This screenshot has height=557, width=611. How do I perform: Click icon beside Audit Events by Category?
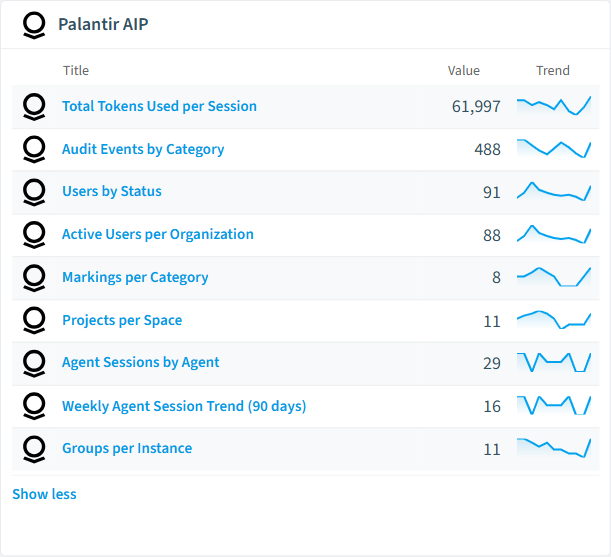point(34,149)
